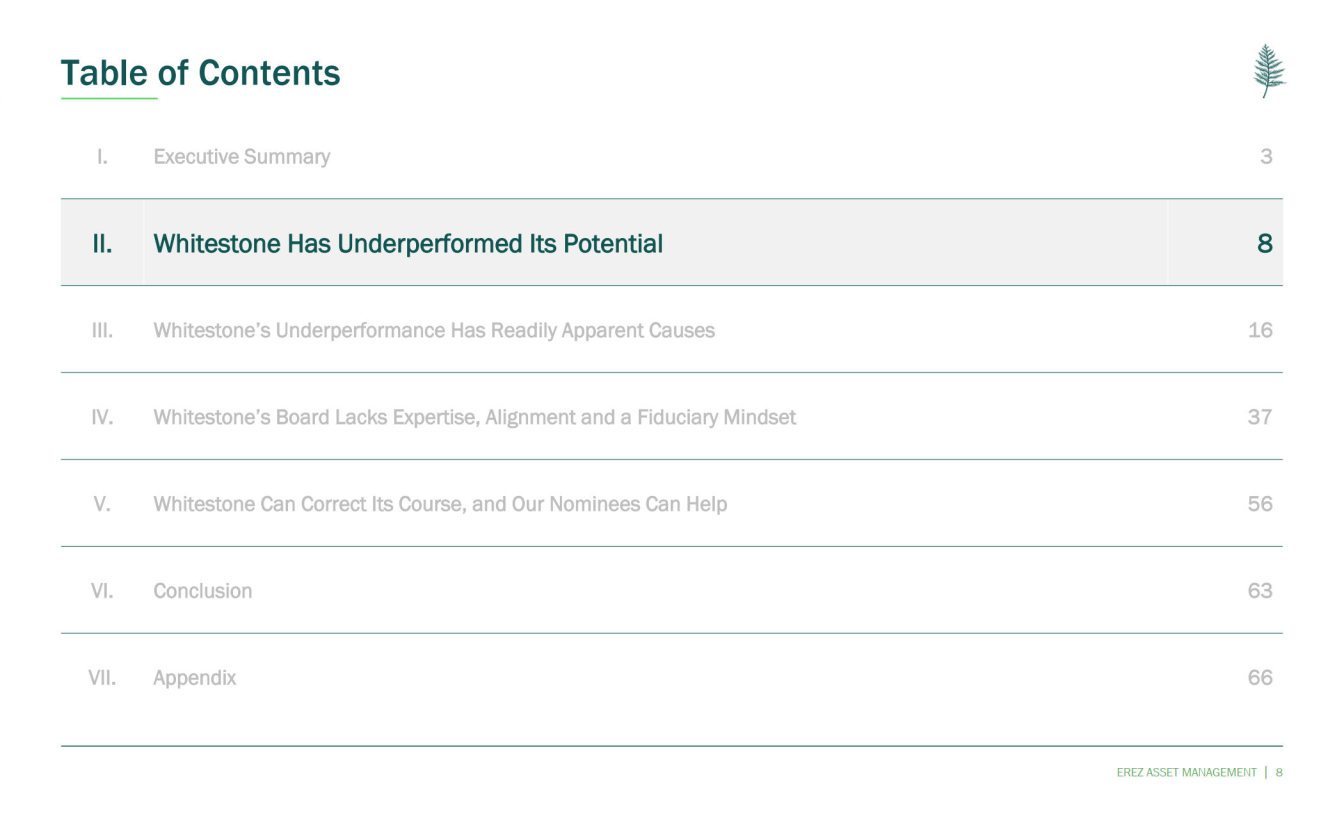Screen dimensions: 1344x816
Task: Click the roman numeral VII. marker
Action: click(101, 678)
